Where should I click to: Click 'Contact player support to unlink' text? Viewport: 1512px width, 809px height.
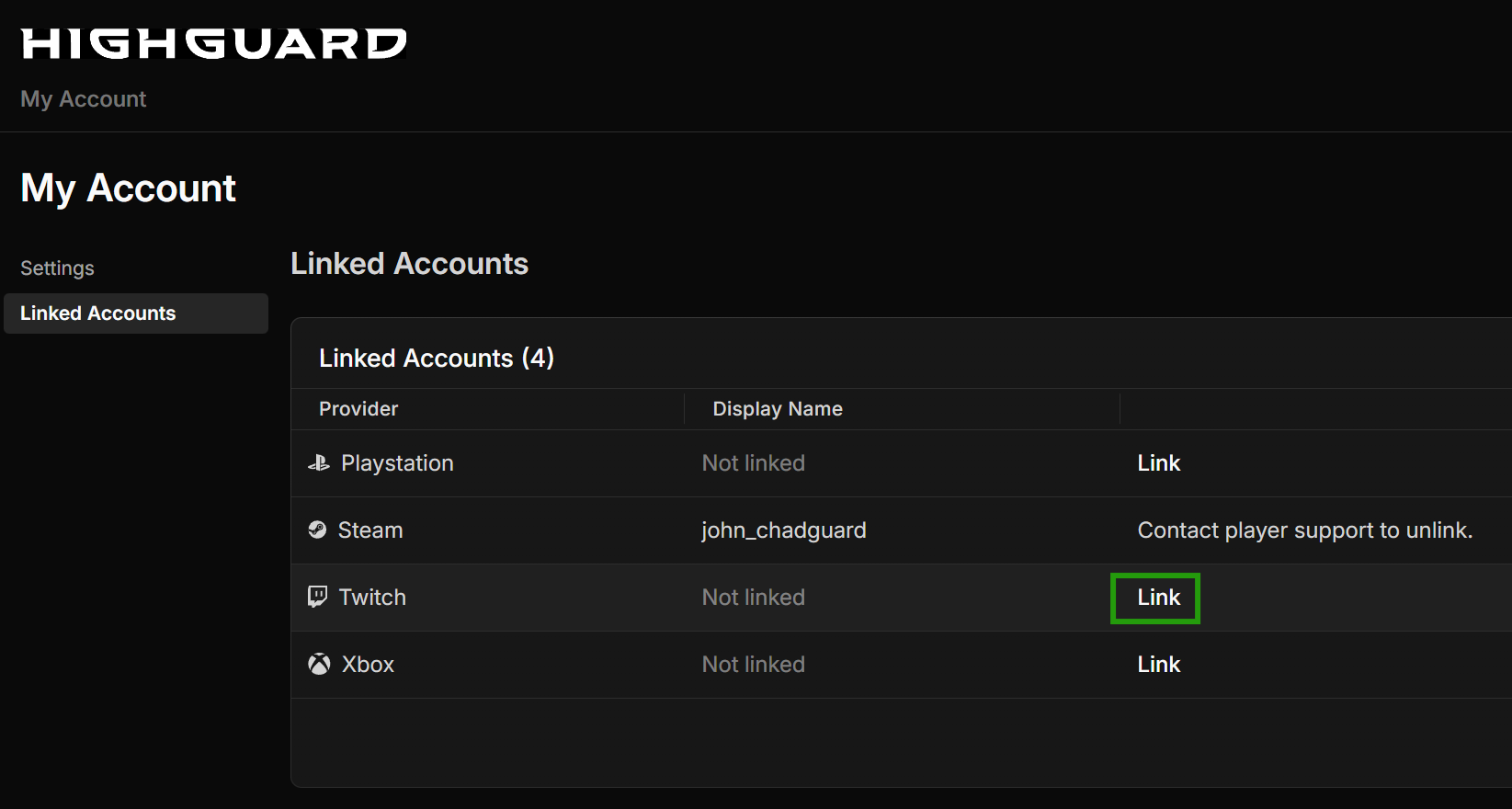pos(1304,530)
